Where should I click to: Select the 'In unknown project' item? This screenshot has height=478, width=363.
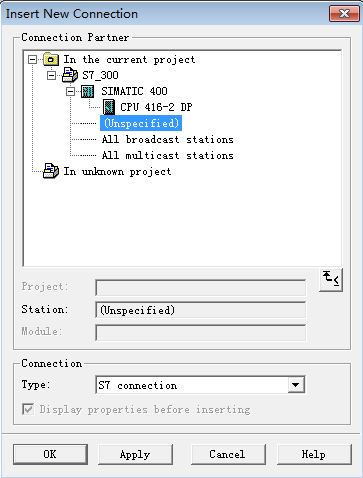click(117, 171)
